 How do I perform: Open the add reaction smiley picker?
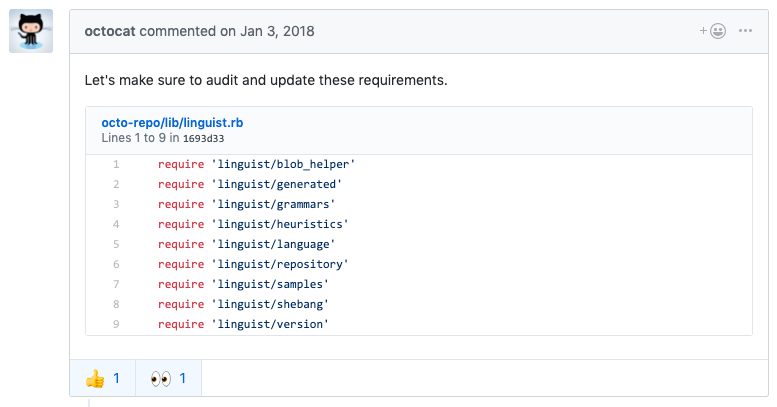(713, 31)
